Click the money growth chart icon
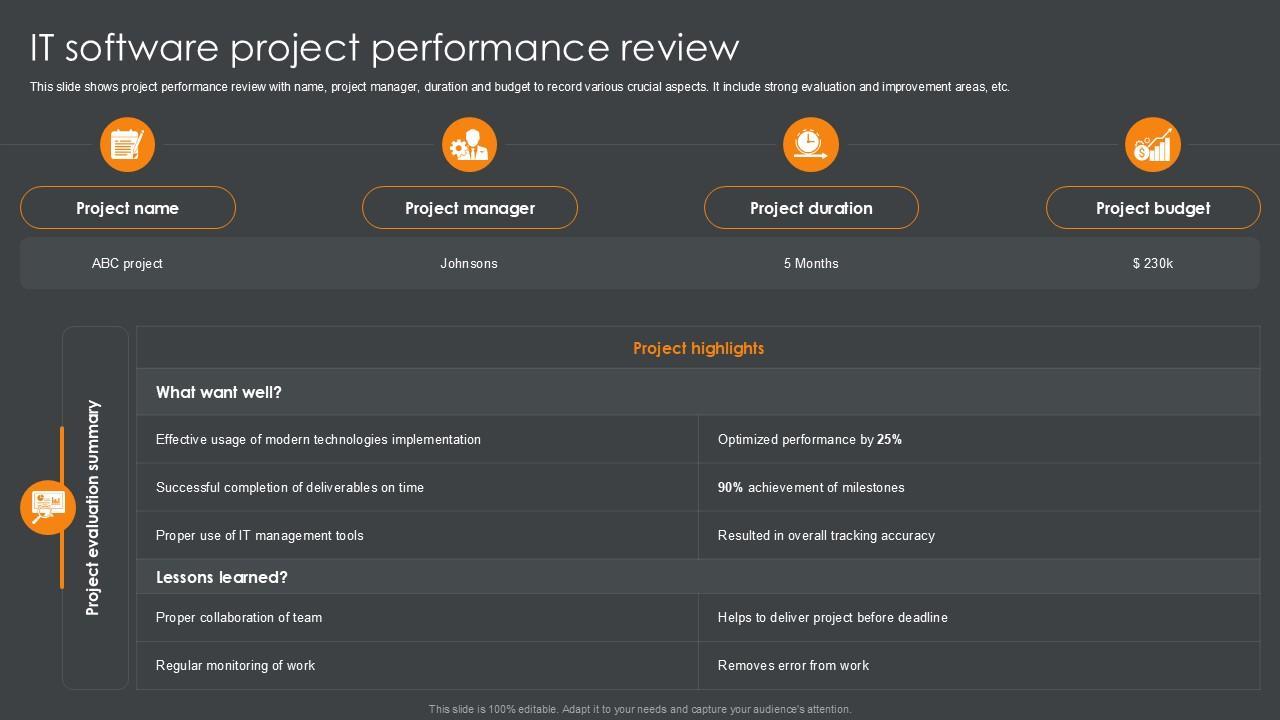Image resolution: width=1280 pixels, height=720 pixels. (1153, 145)
